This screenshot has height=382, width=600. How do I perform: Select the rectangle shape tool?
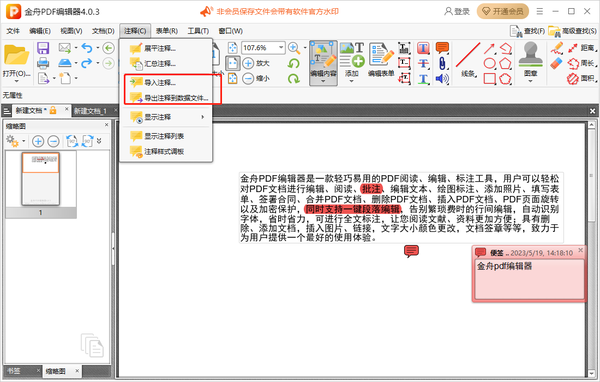(489, 78)
